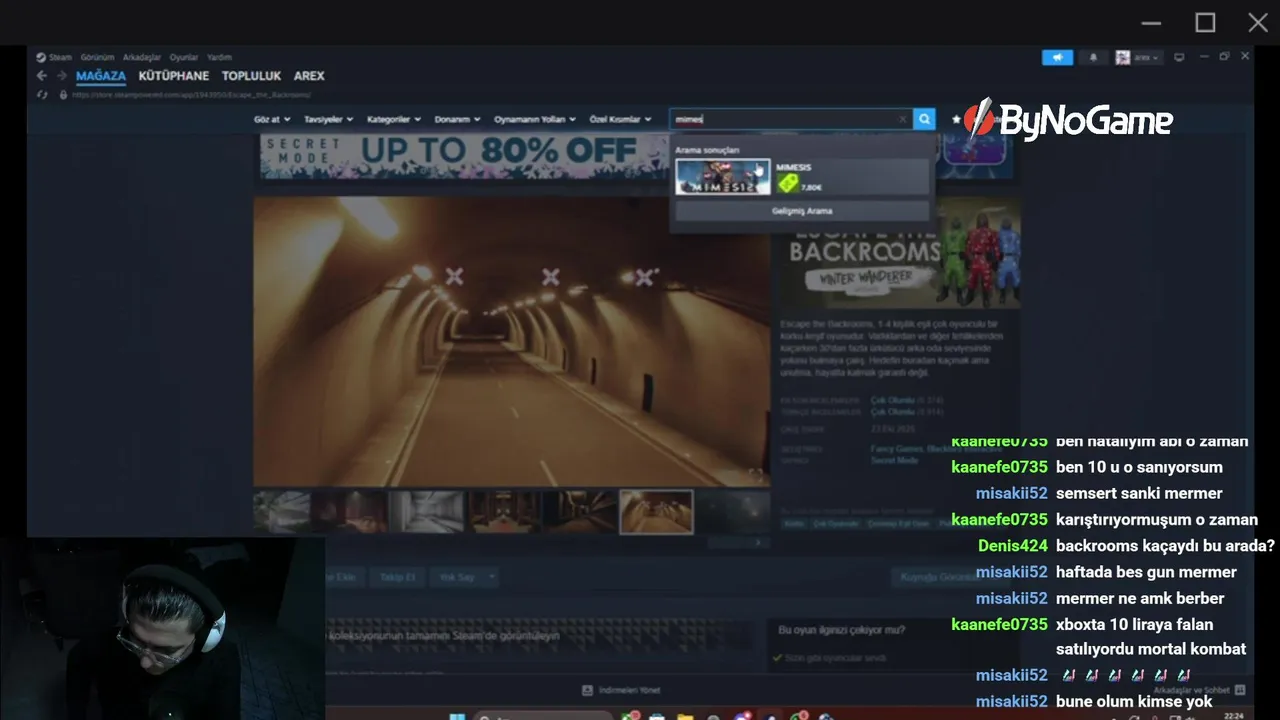The height and width of the screenshot is (720, 1280).
Task: Switch to Big Picture mode monitor icon
Action: pyautogui.click(x=1179, y=57)
